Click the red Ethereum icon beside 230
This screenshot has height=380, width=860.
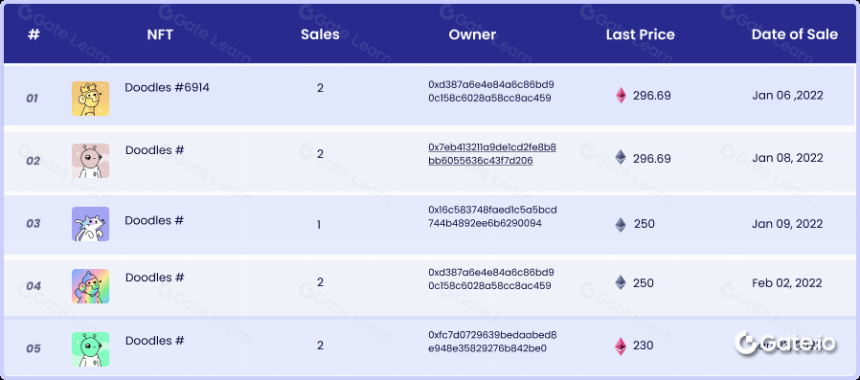tap(621, 346)
